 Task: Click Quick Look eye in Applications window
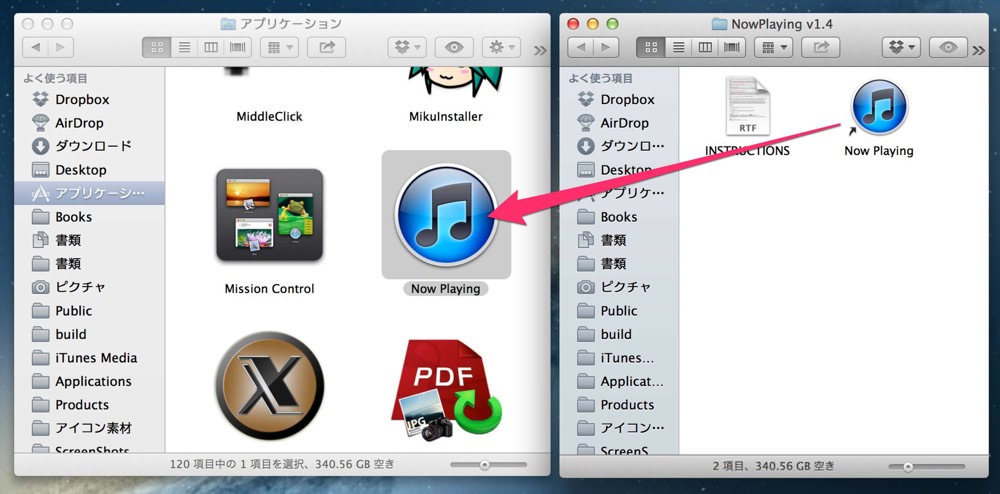click(454, 47)
